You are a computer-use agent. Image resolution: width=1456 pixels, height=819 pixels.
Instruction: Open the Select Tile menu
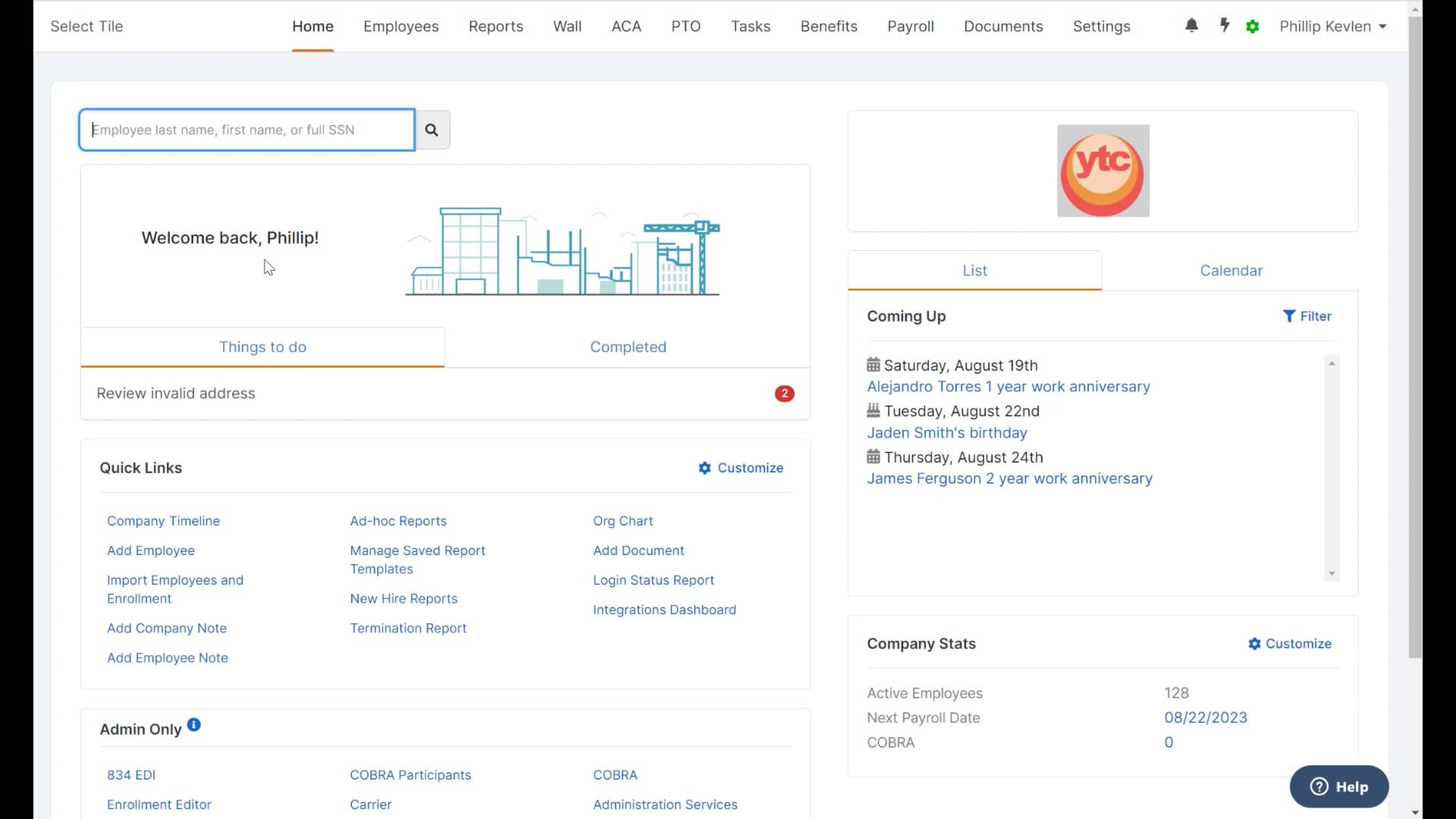[x=86, y=26]
